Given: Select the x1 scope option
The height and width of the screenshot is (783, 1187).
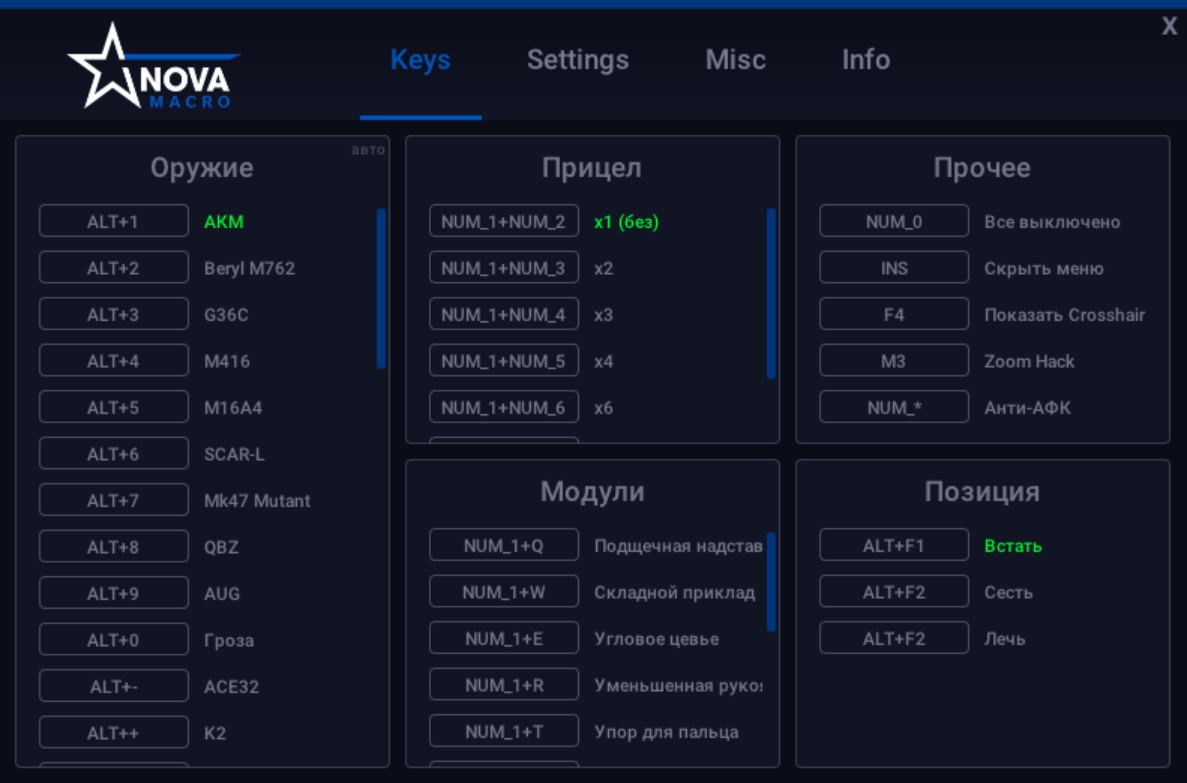Looking at the screenshot, I should tap(503, 221).
